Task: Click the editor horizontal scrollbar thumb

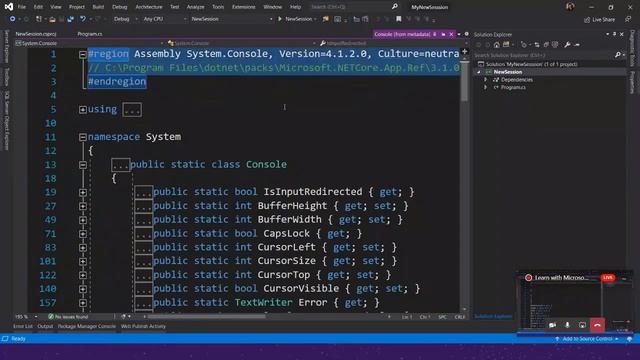Action: [x=206, y=317]
